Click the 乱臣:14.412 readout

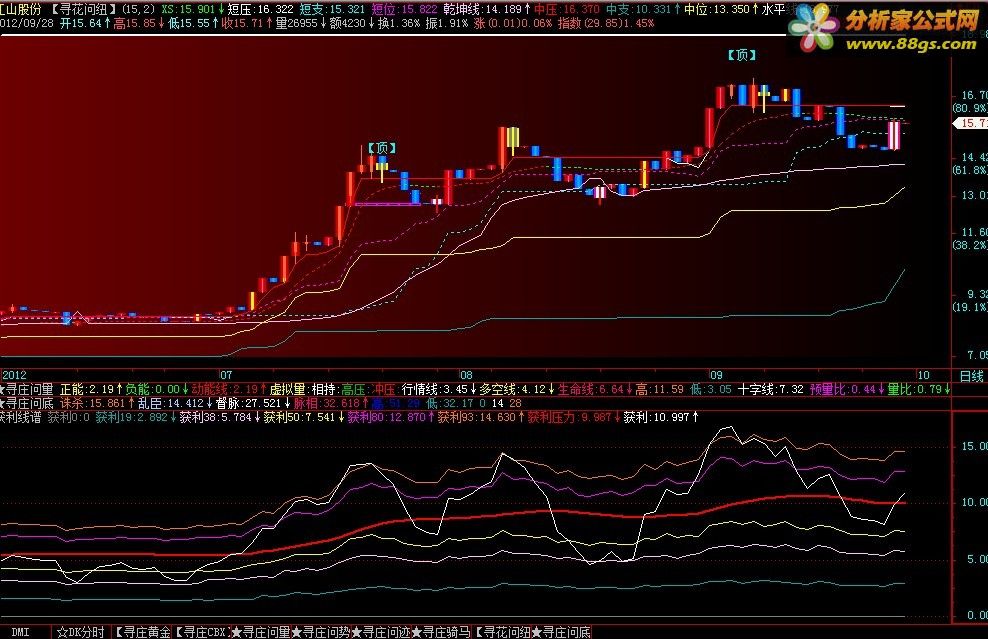[175, 403]
